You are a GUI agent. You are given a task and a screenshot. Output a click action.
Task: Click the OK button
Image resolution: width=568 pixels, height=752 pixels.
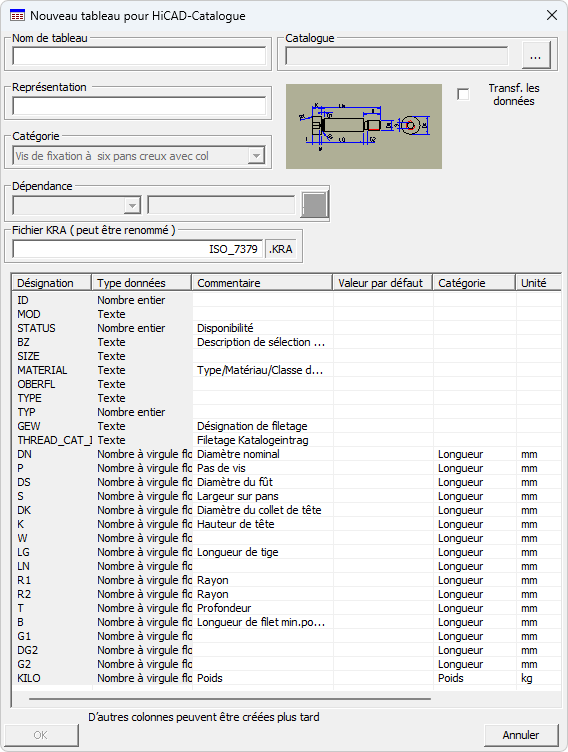(41, 735)
